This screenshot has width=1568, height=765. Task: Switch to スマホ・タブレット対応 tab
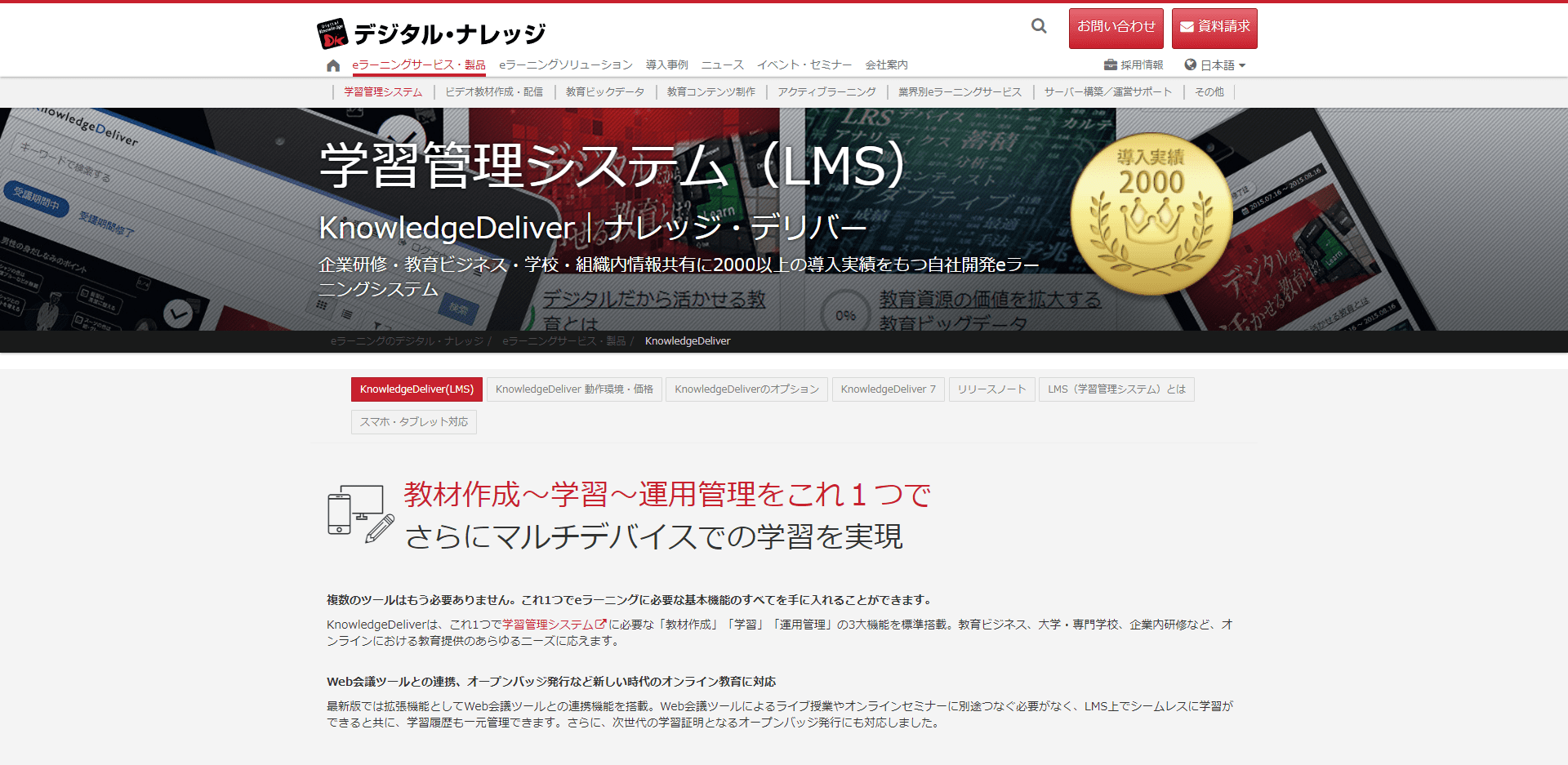pos(414,422)
